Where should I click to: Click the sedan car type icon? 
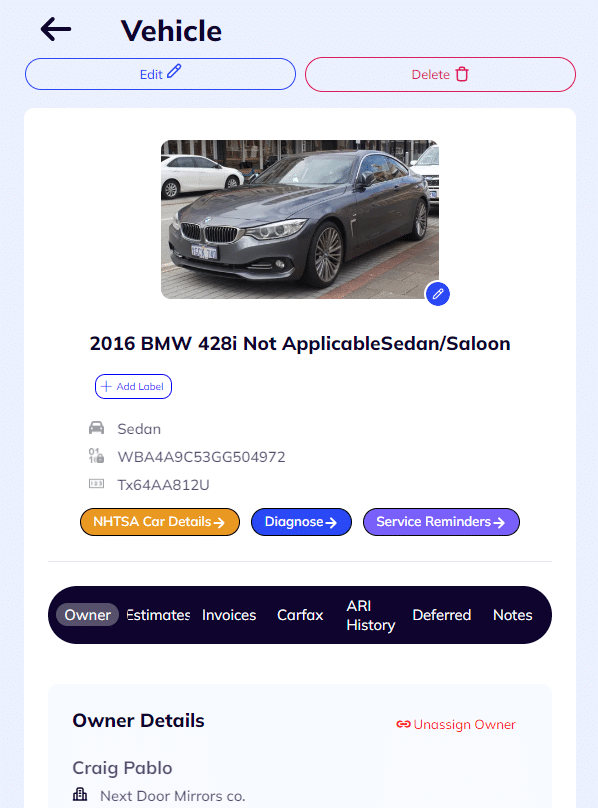point(96,428)
